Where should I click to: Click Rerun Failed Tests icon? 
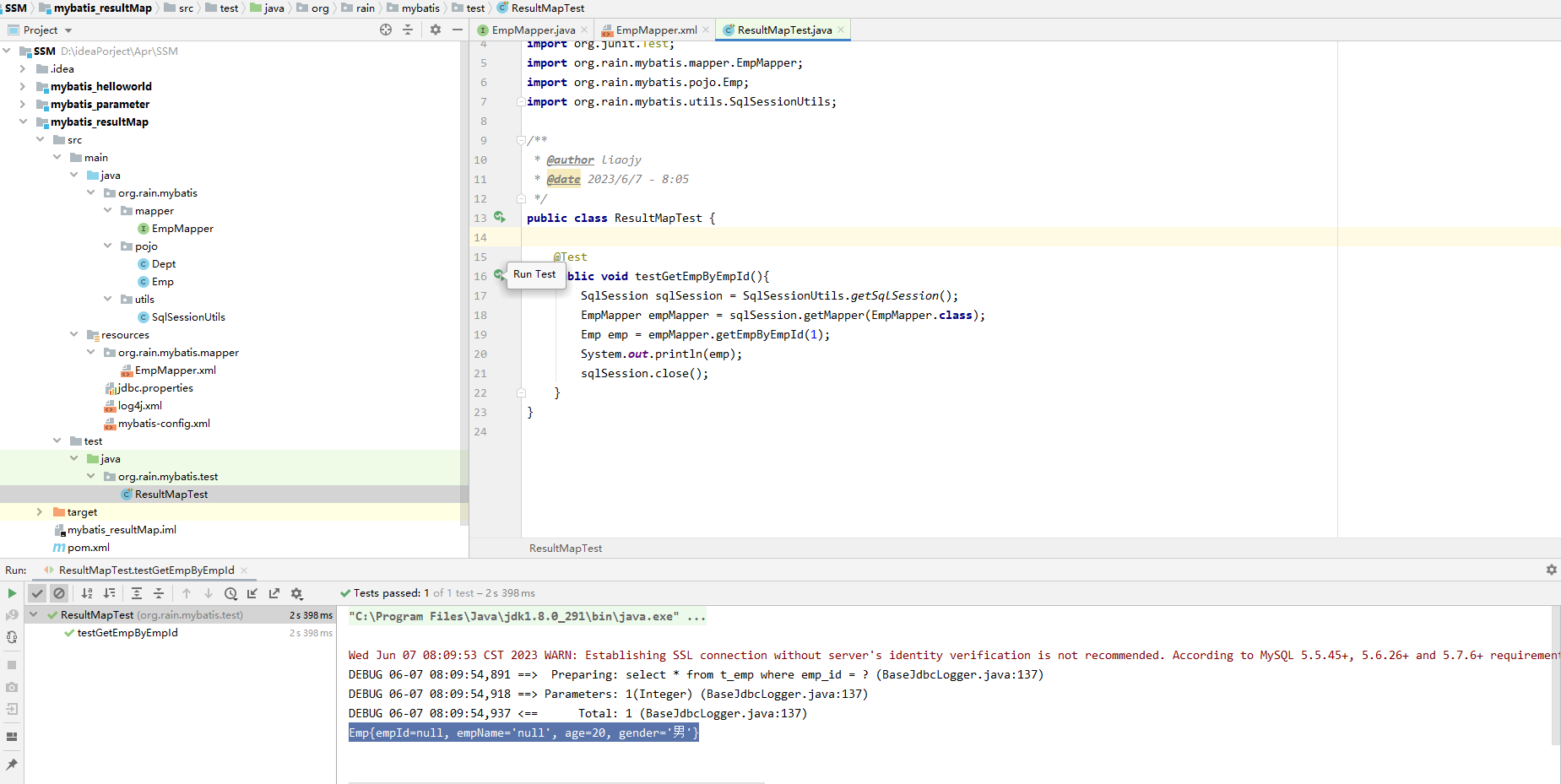[12, 615]
